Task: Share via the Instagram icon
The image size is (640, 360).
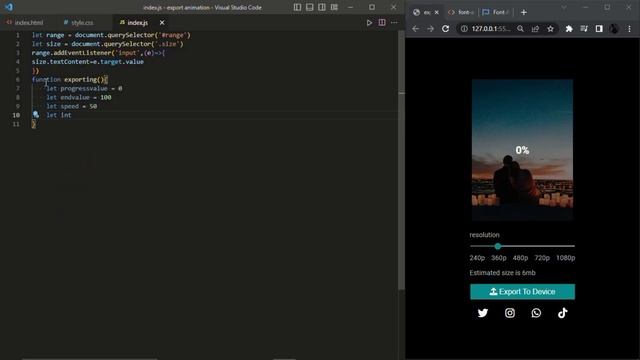Action: 510,313
